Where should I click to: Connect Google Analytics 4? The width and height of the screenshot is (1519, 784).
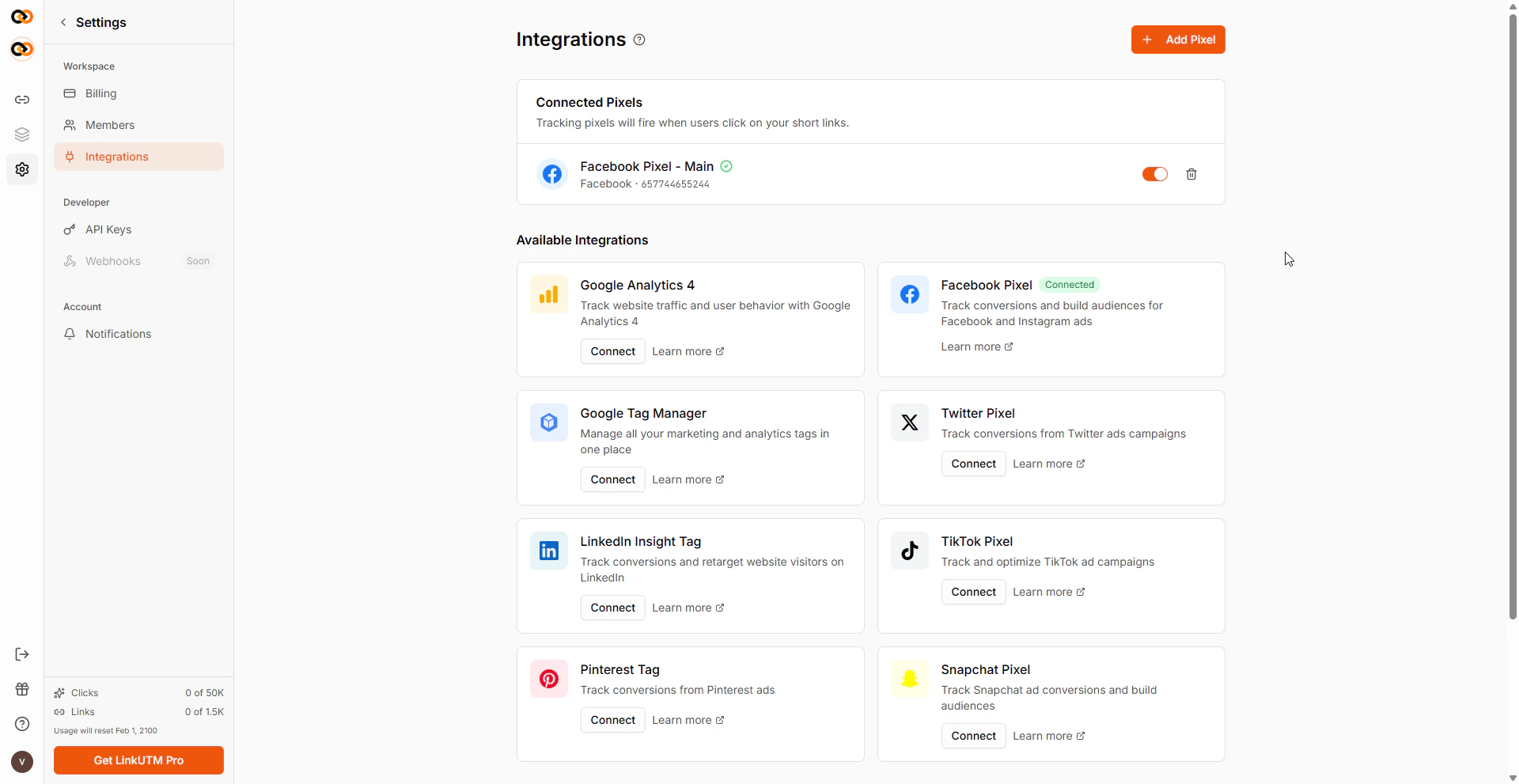click(613, 351)
